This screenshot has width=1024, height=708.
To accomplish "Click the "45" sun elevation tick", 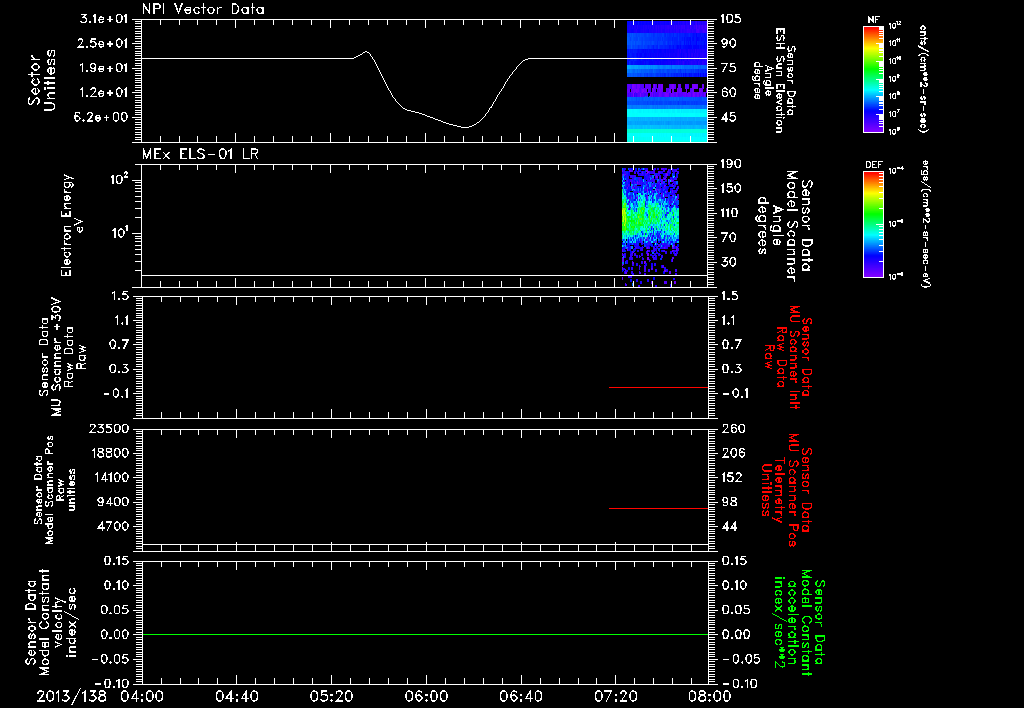I will (728, 118).
